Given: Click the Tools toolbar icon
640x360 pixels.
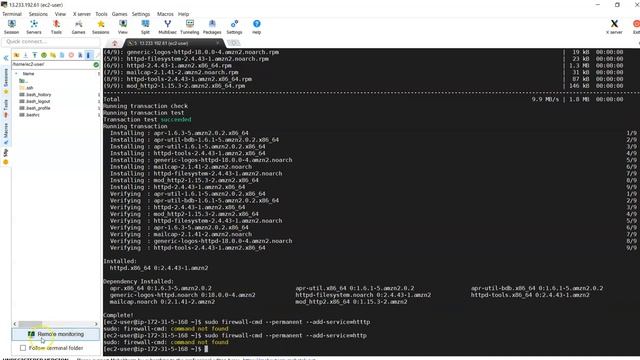Looking at the screenshot, I should pyautogui.click(x=56, y=27).
